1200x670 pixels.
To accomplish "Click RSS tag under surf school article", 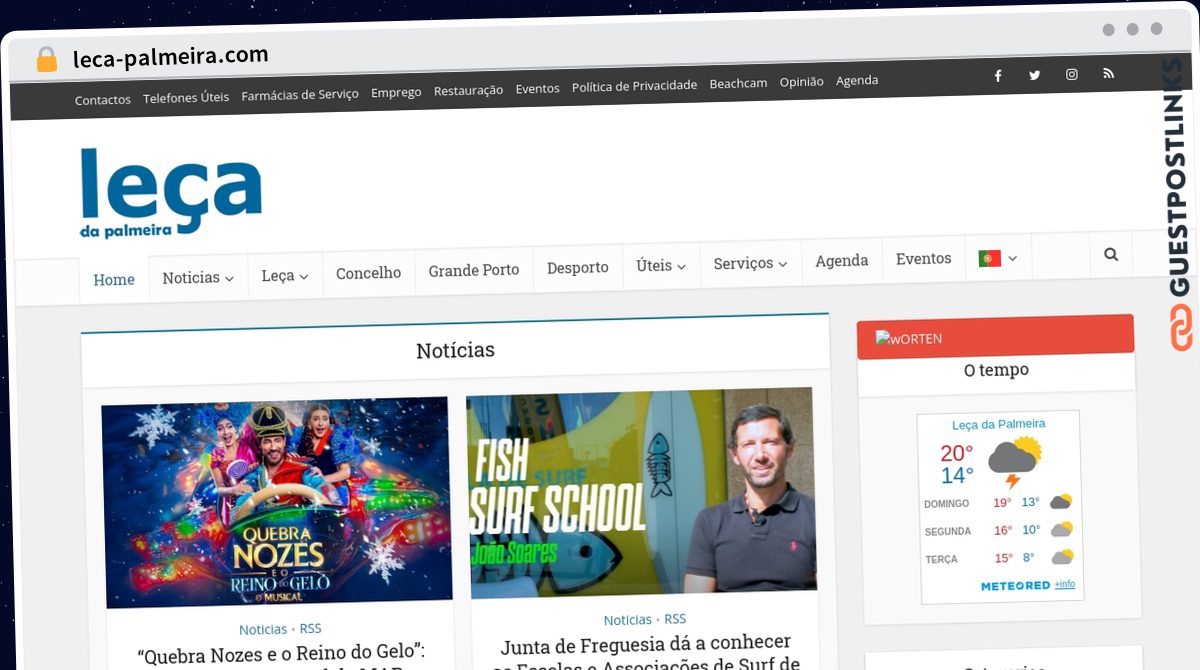I will (675, 619).
